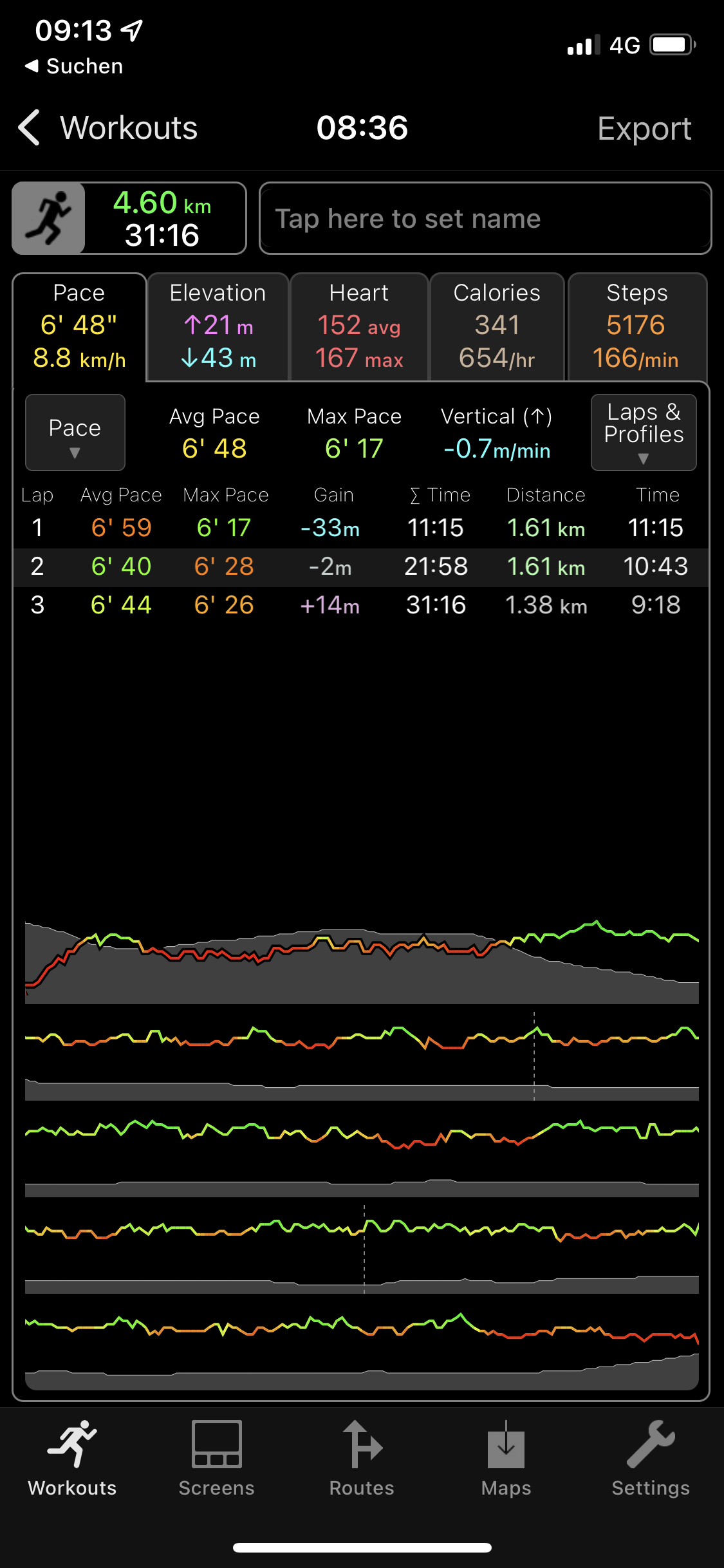Image resolution: width=724 pixels, height=1568 pixels.
Task: Expand the Laps & Profiles dropdown
Action: [x=644, y=433]
